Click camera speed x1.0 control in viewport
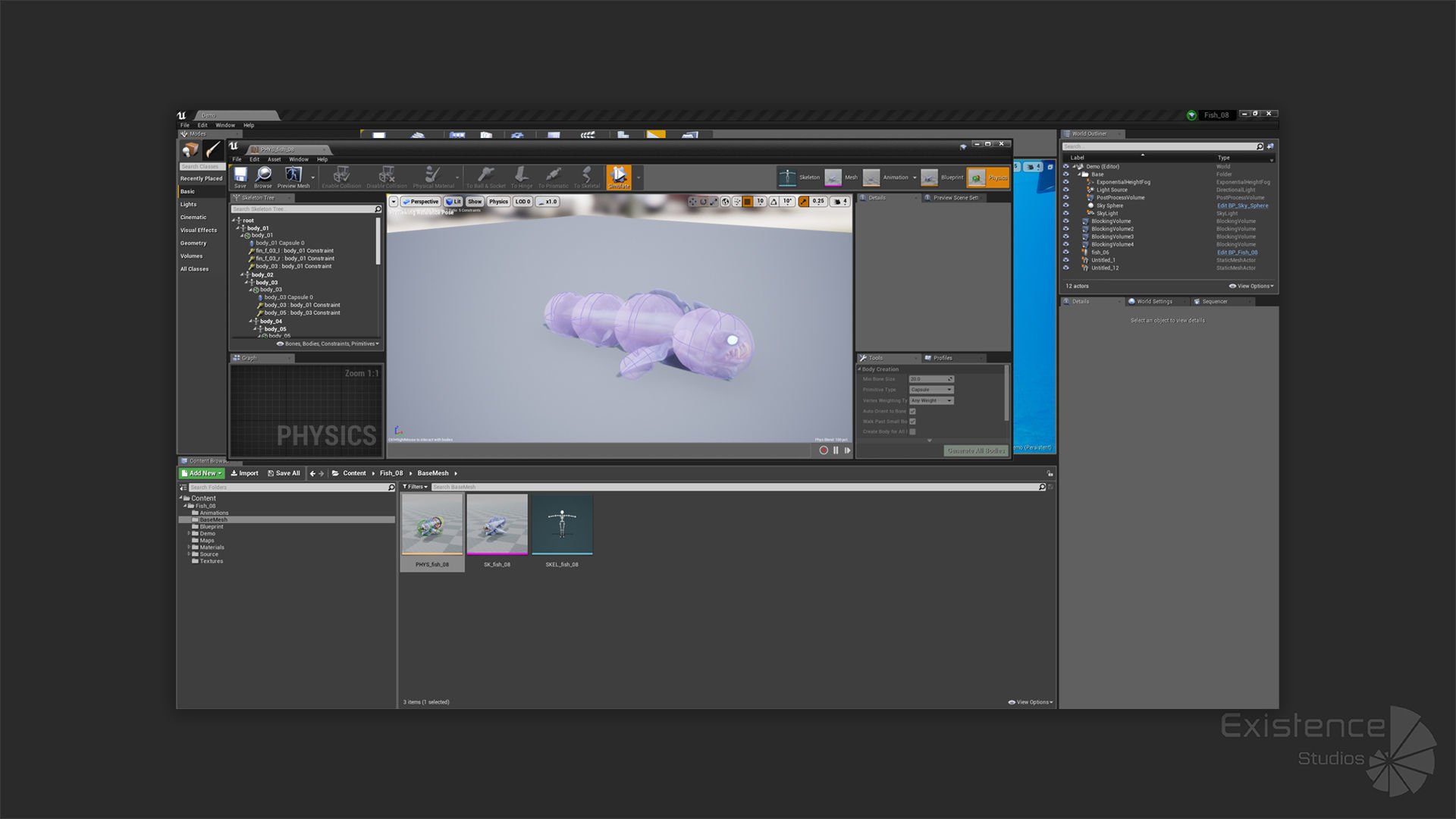1456x819 pixels. coord(548,202)
